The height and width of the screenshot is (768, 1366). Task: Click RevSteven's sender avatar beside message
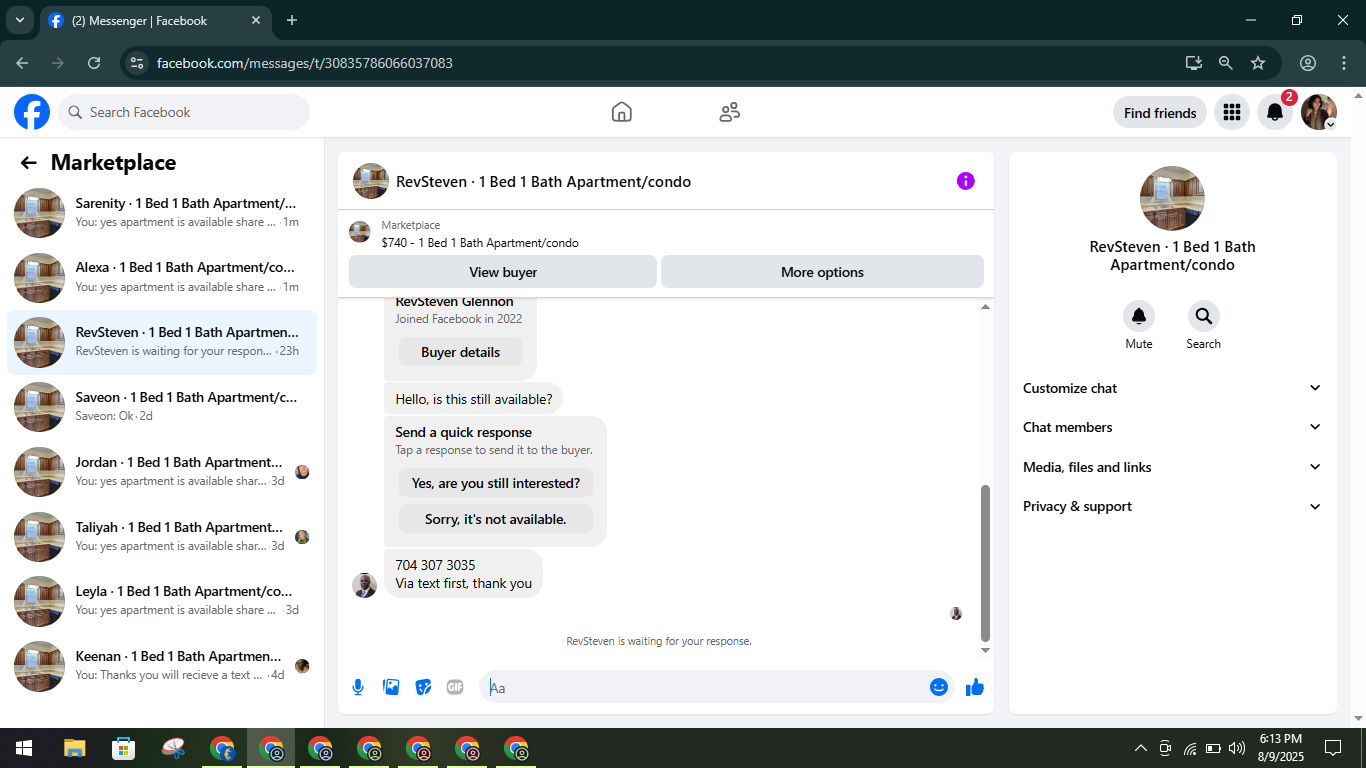[x=365, y=585]
